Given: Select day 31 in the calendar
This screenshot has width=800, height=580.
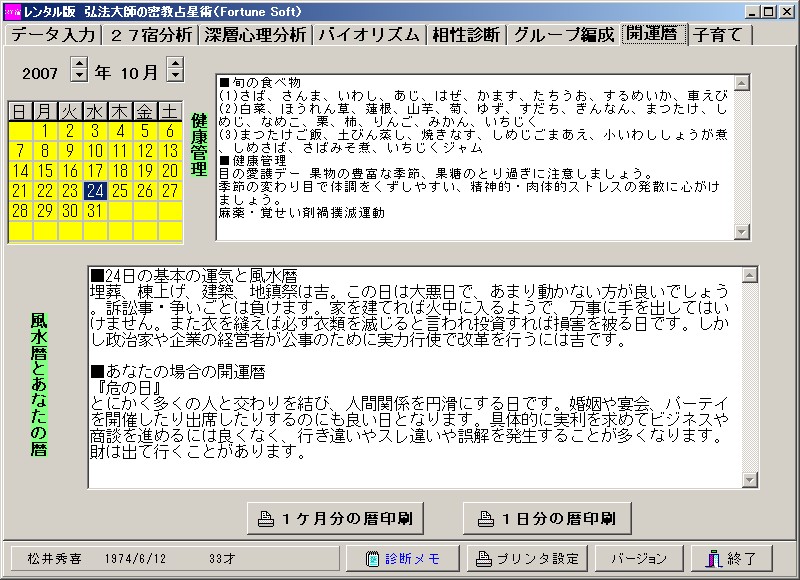Looking at the screenshot, I should (x=95, y=211).
